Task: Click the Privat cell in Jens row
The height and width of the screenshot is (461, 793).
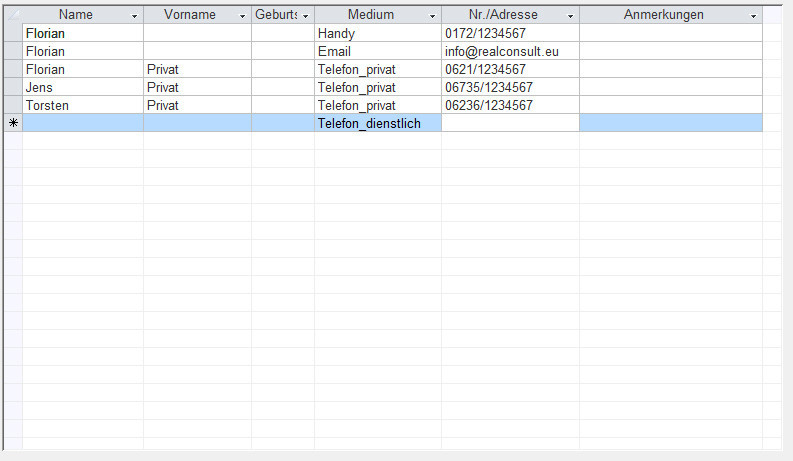Action: (198, 87)
